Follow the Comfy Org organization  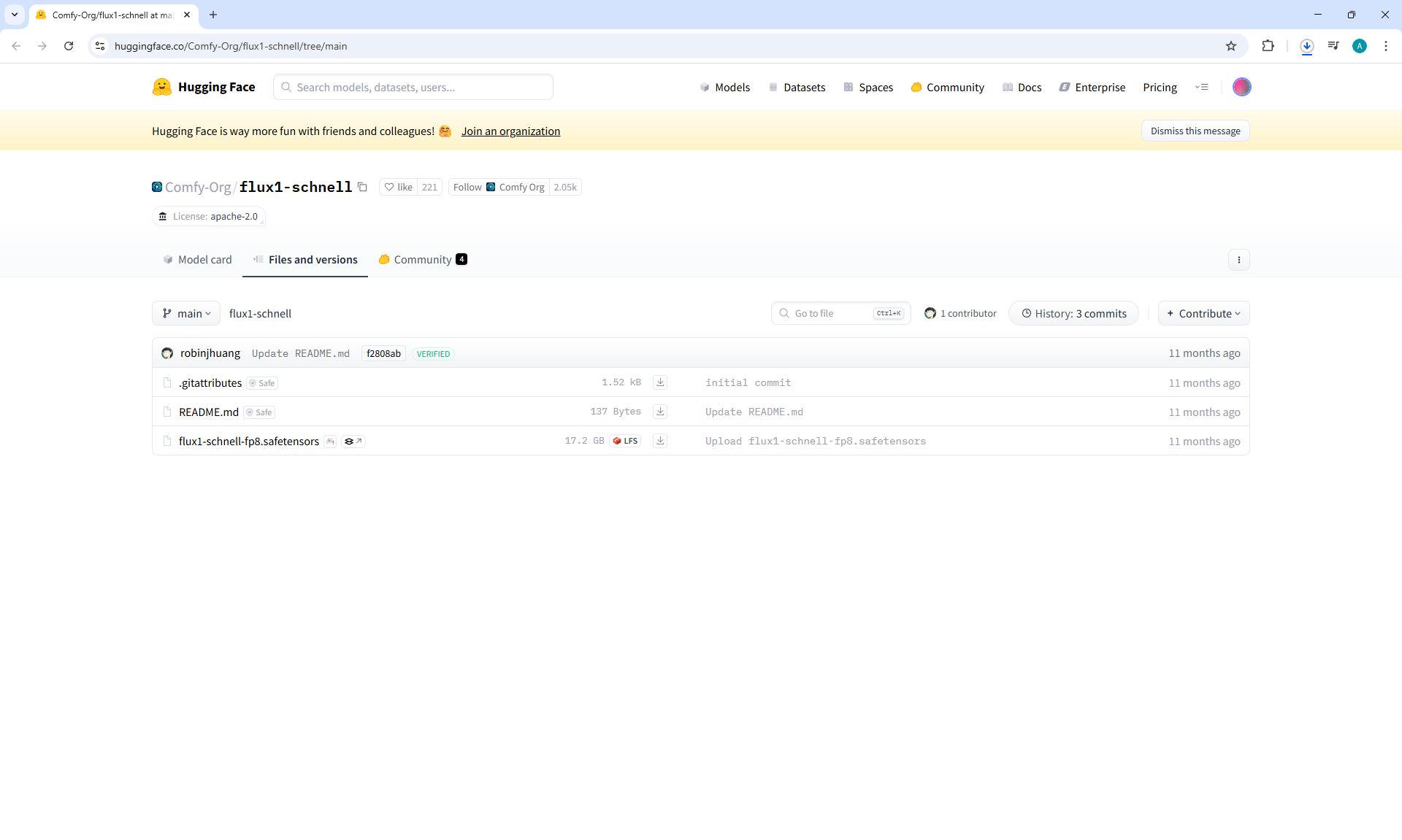(467, 187)
